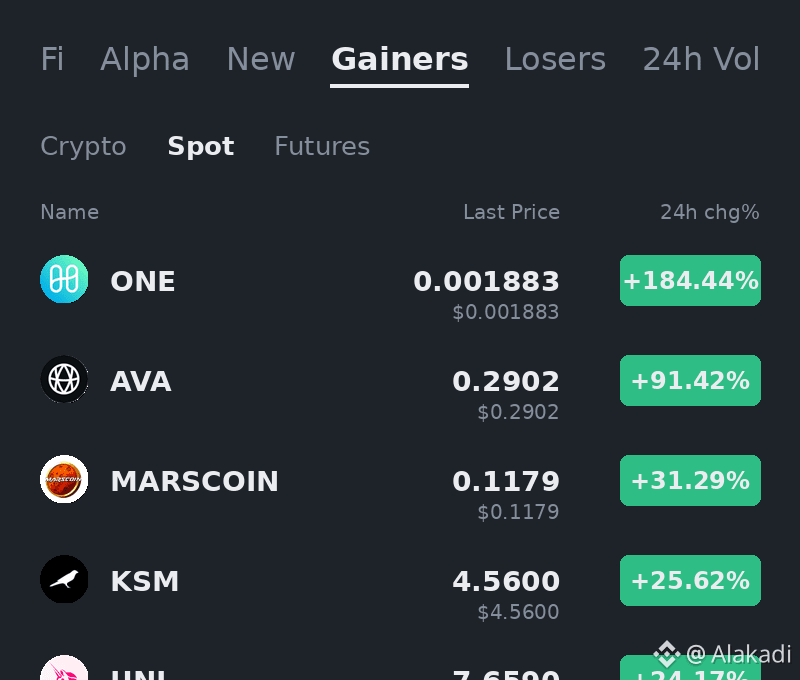Image resolution: width=800 pixels, height=680 pixels.
Task: Tap the pink UNI unicorn icon
Action: [64, 667]
